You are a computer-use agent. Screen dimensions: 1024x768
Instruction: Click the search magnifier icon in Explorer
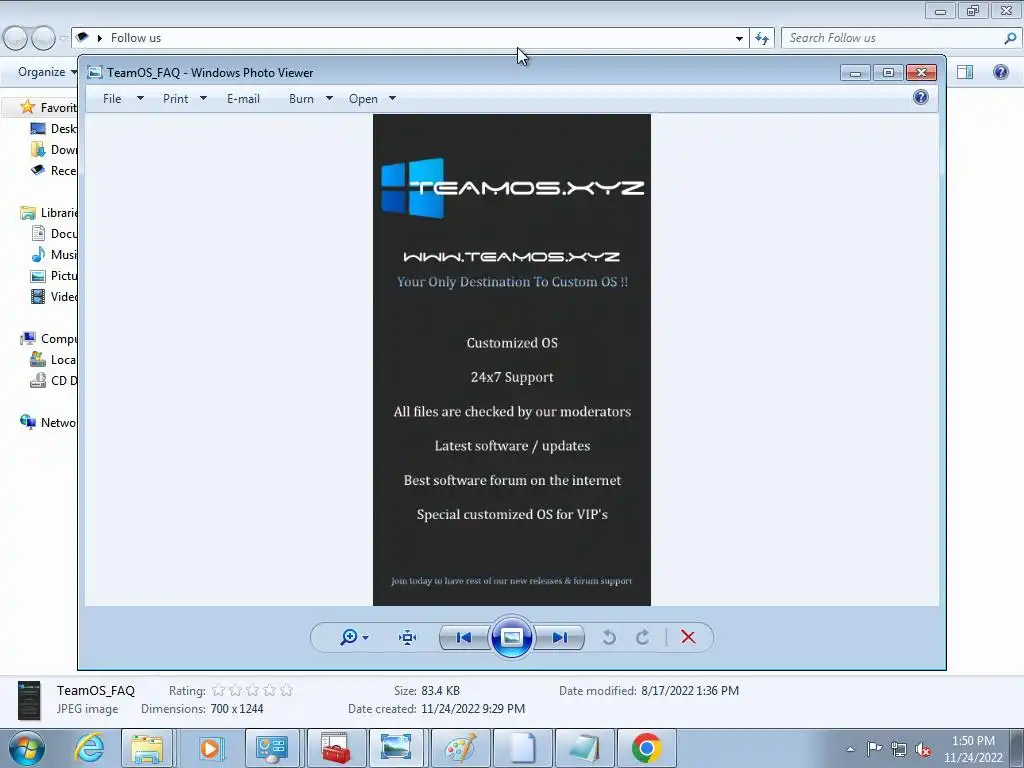[x=1010, y=38]
